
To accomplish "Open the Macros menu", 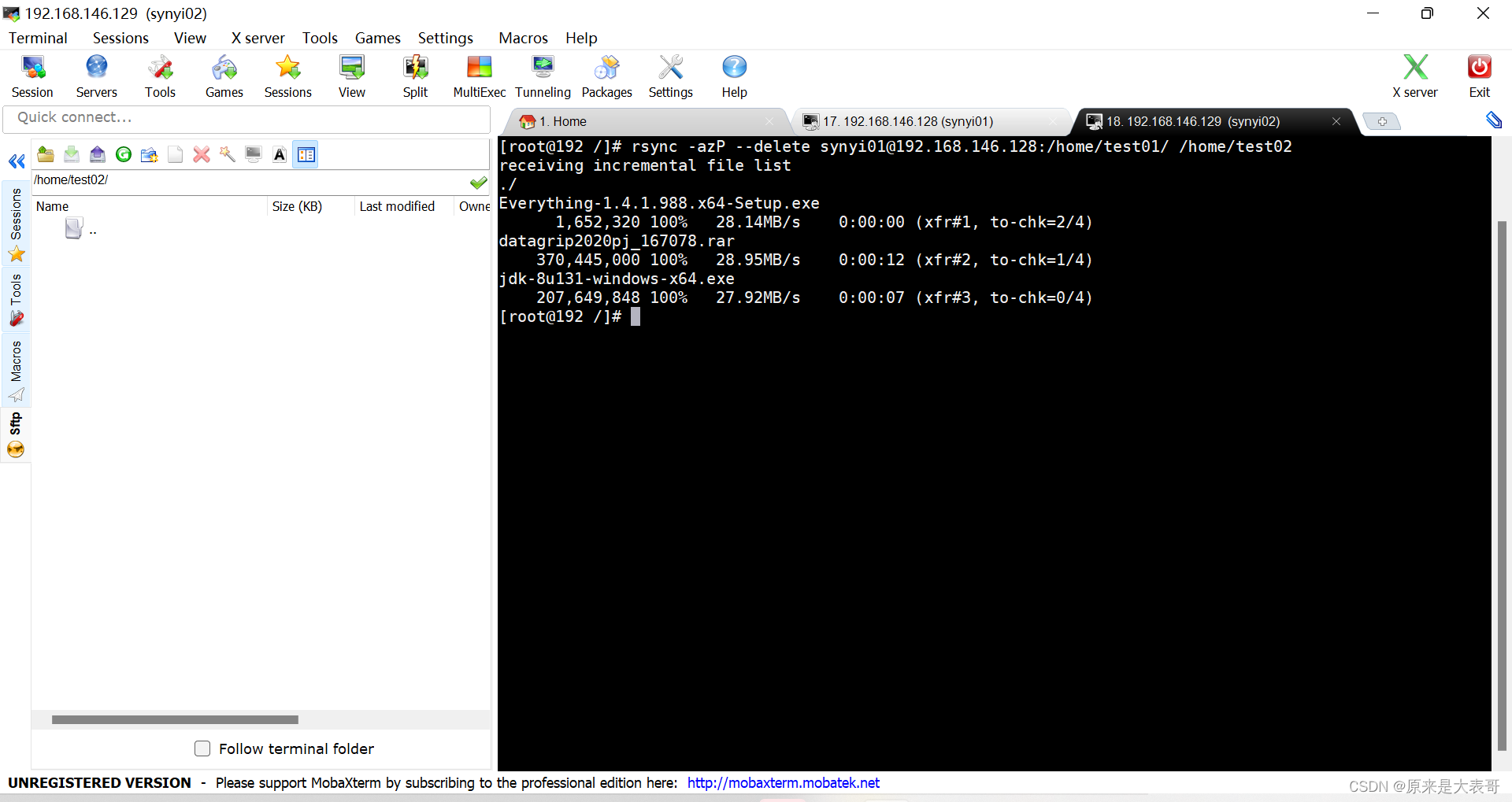I will [x=523, y=38].
